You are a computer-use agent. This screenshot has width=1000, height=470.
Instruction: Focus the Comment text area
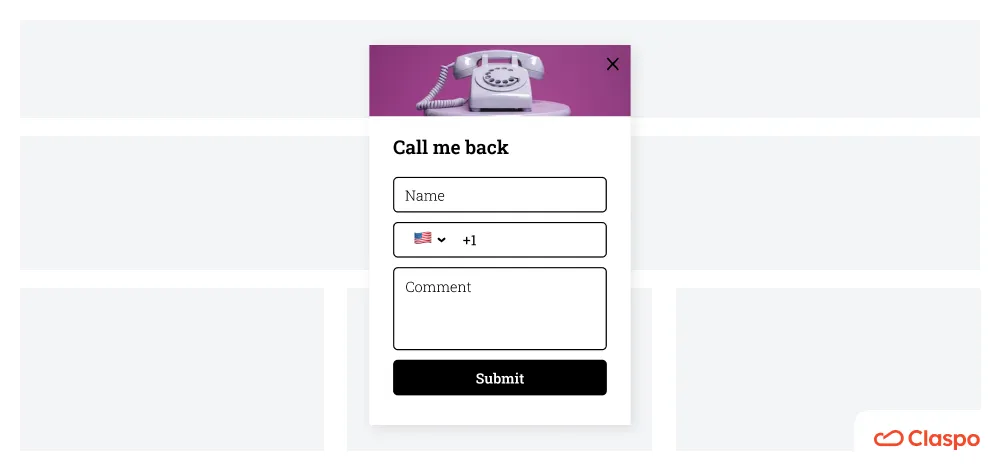tap(499, 309)
